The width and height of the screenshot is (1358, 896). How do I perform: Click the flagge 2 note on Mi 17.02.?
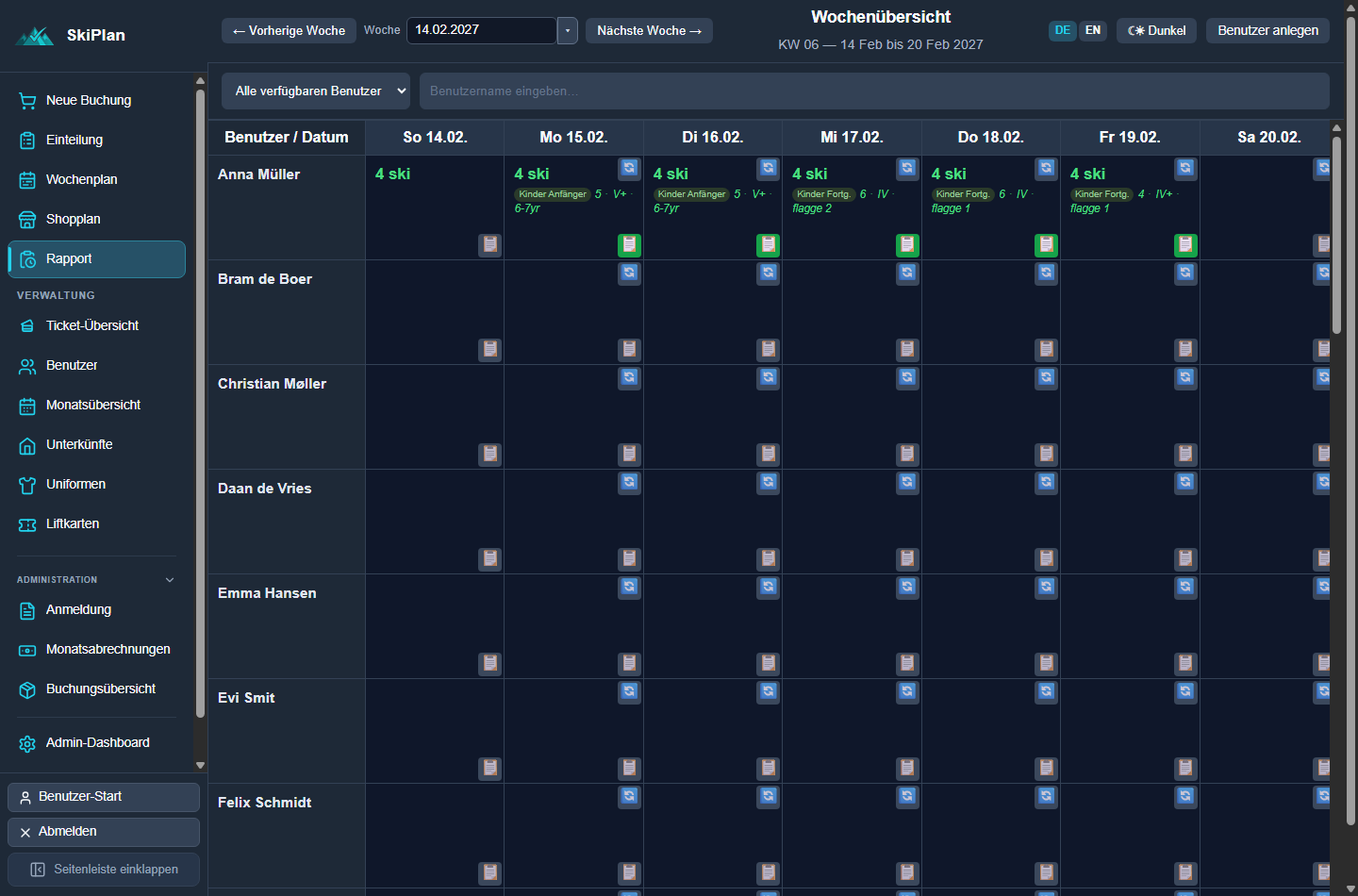pyautogui.click(x=812, y=208)
